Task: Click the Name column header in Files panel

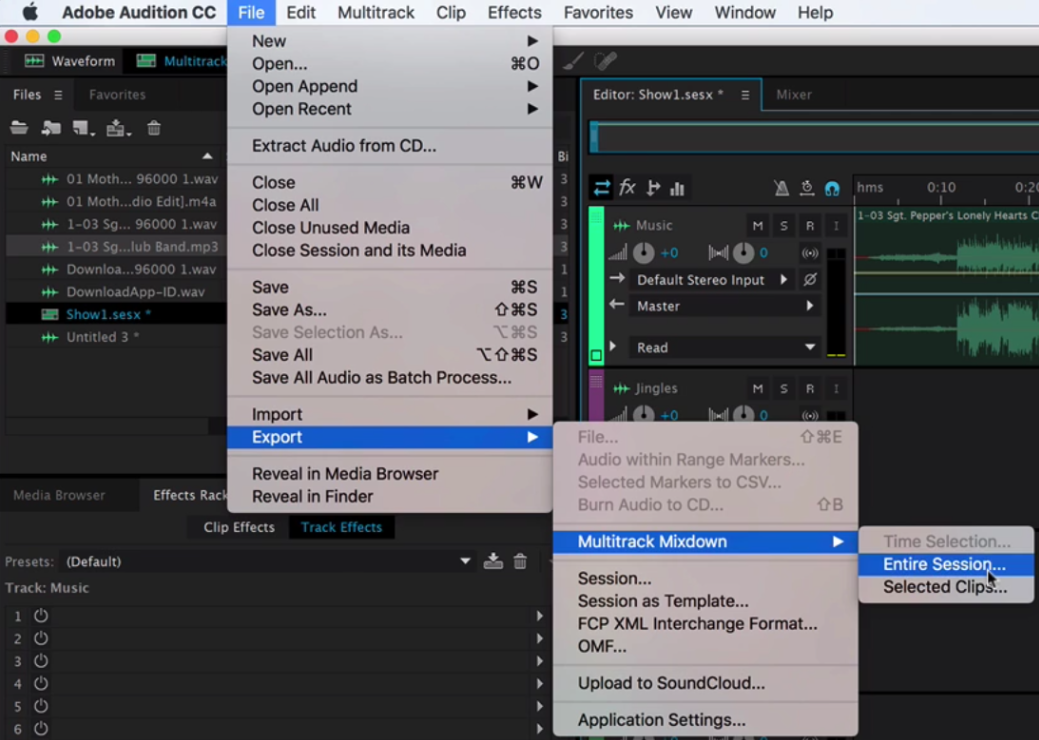Action: [113, 156]
